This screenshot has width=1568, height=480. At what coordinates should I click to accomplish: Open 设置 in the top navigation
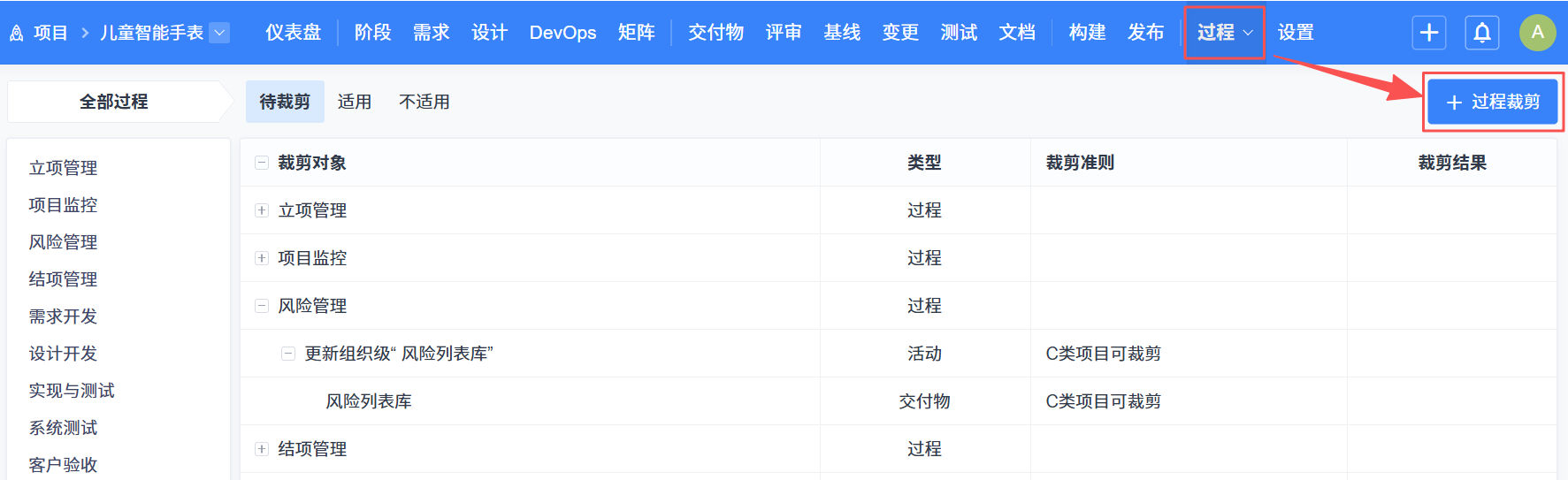click(1296, 33)
